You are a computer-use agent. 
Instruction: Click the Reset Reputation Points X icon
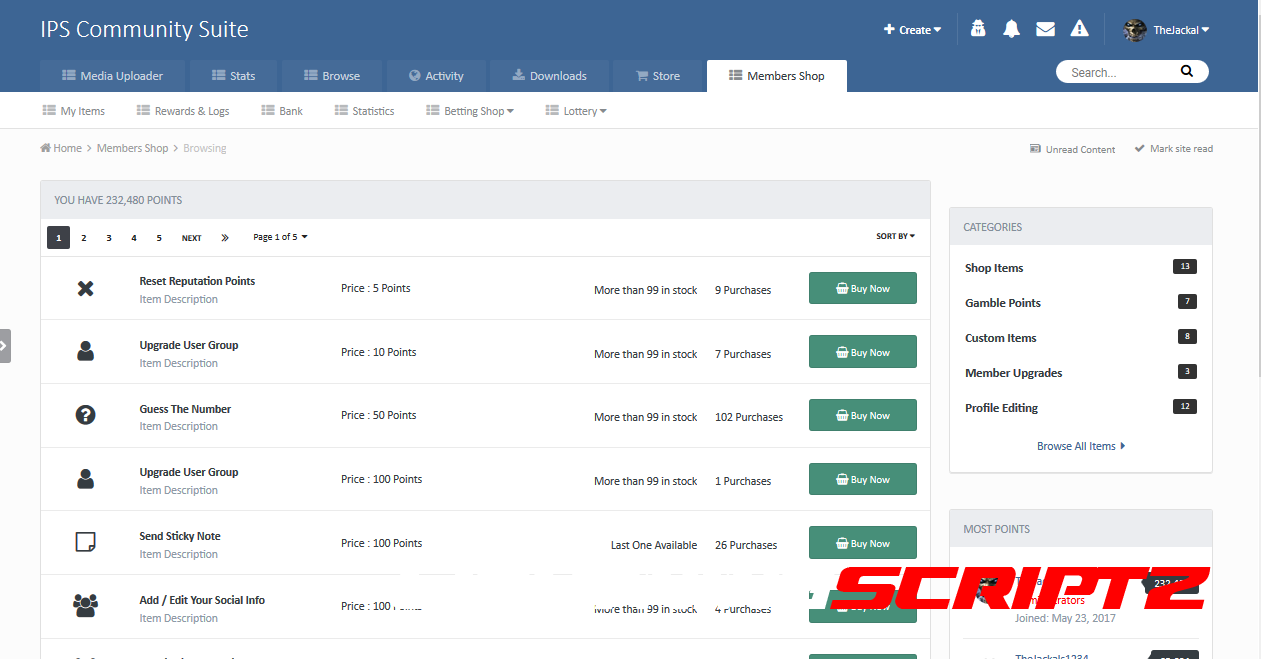point(86,289)
